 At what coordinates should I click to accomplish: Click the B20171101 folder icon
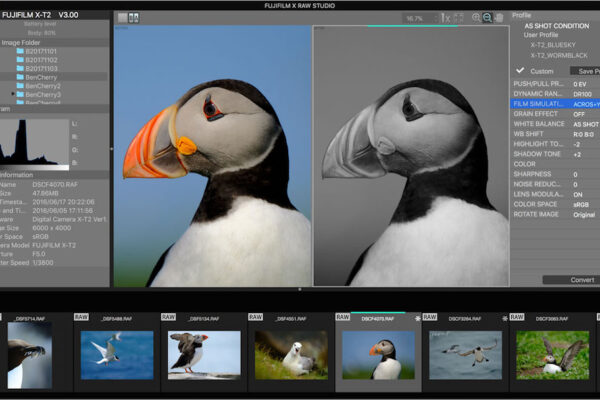pos(18,49)
